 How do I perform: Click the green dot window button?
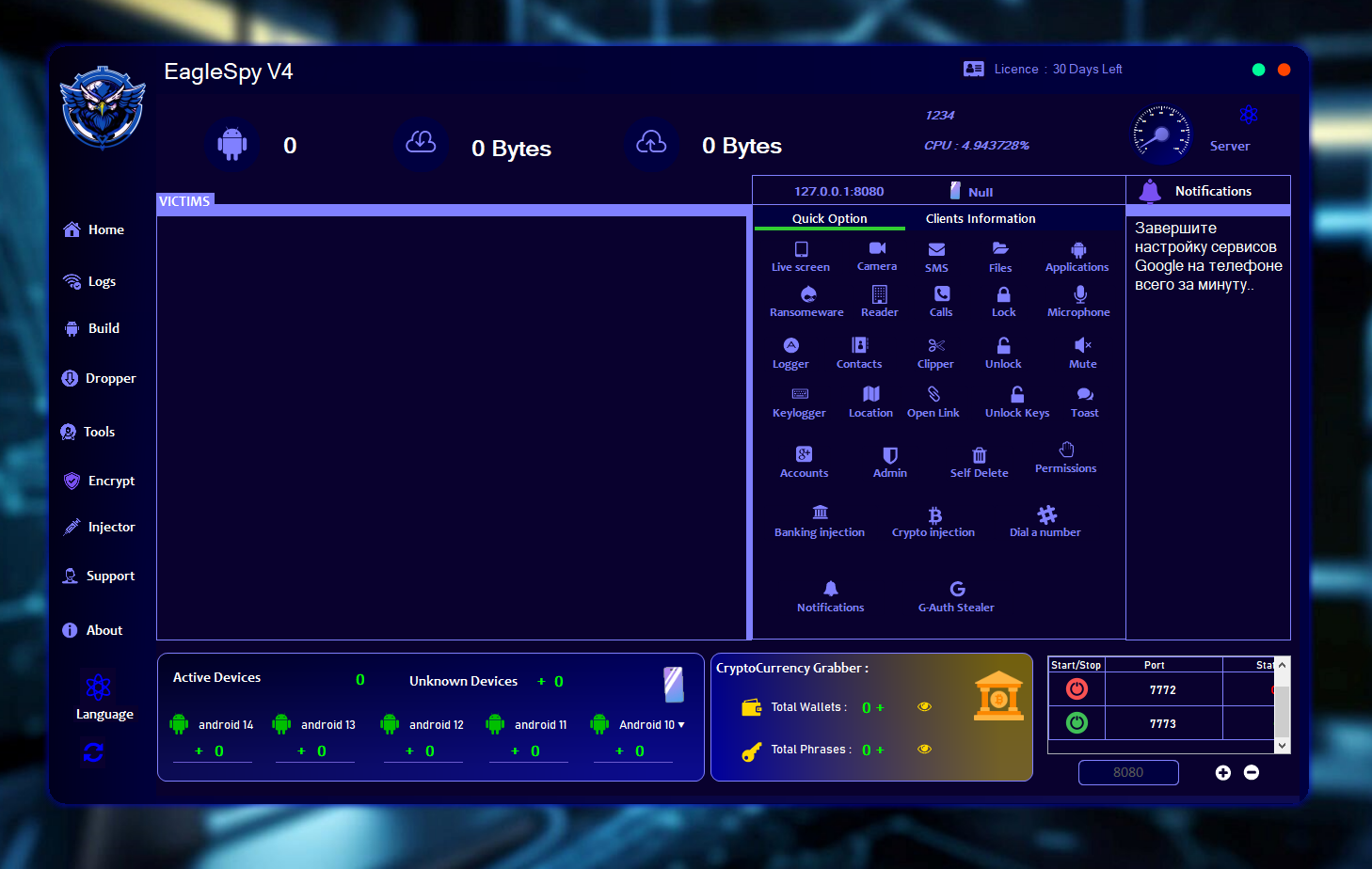pyautogui.click(x=1259, y=70)
